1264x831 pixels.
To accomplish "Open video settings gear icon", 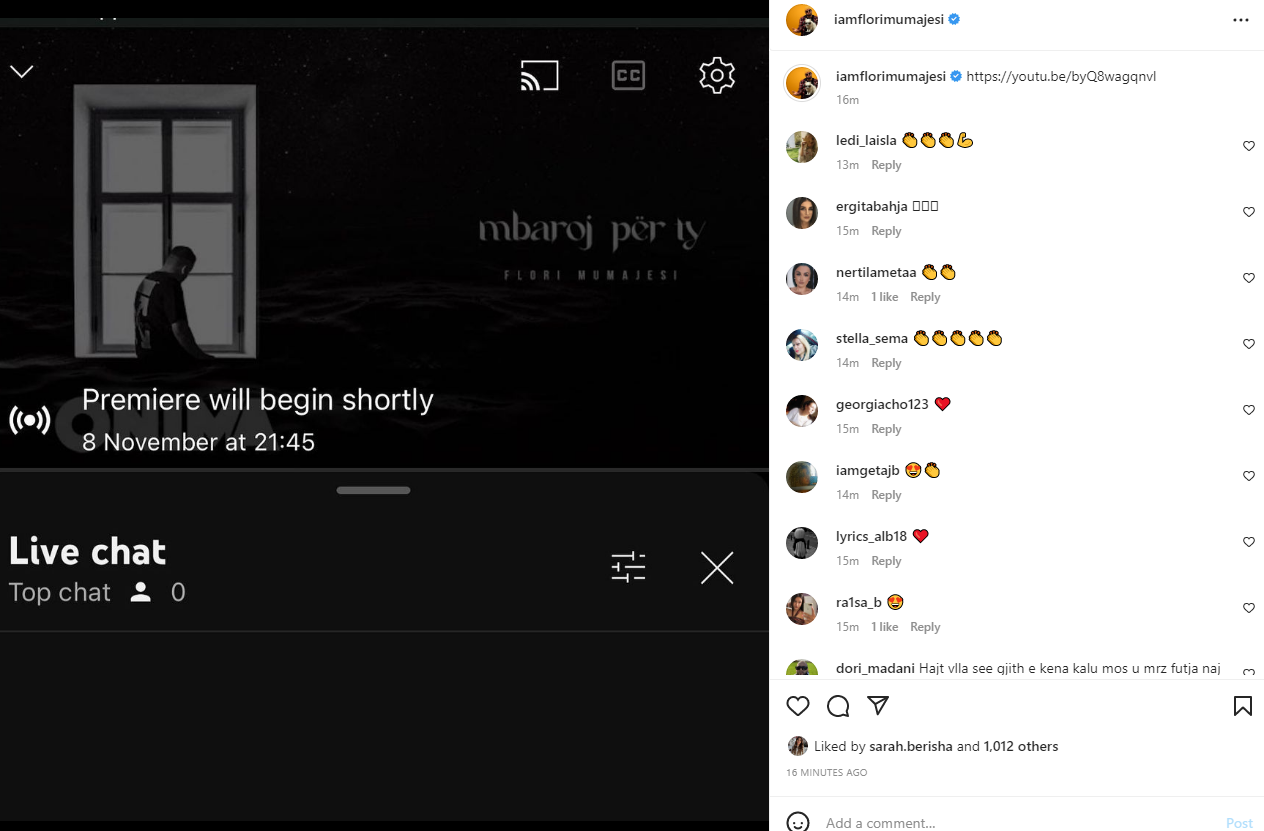I will [x=717, y=76].
